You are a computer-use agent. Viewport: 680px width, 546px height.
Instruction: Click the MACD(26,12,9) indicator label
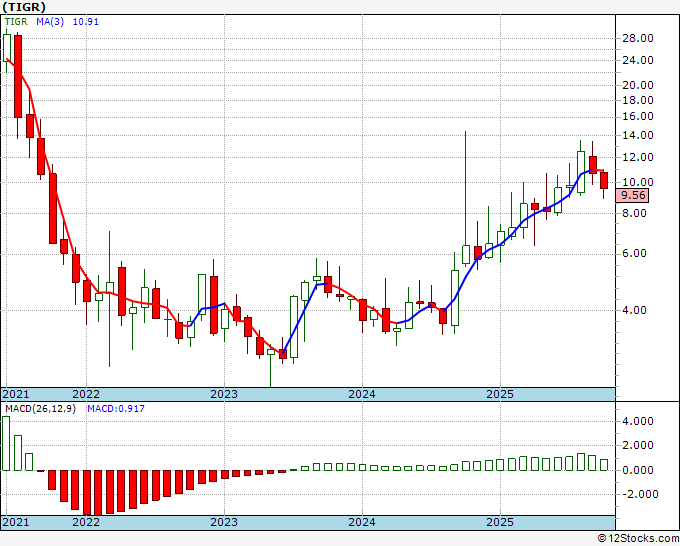point(40,409)
